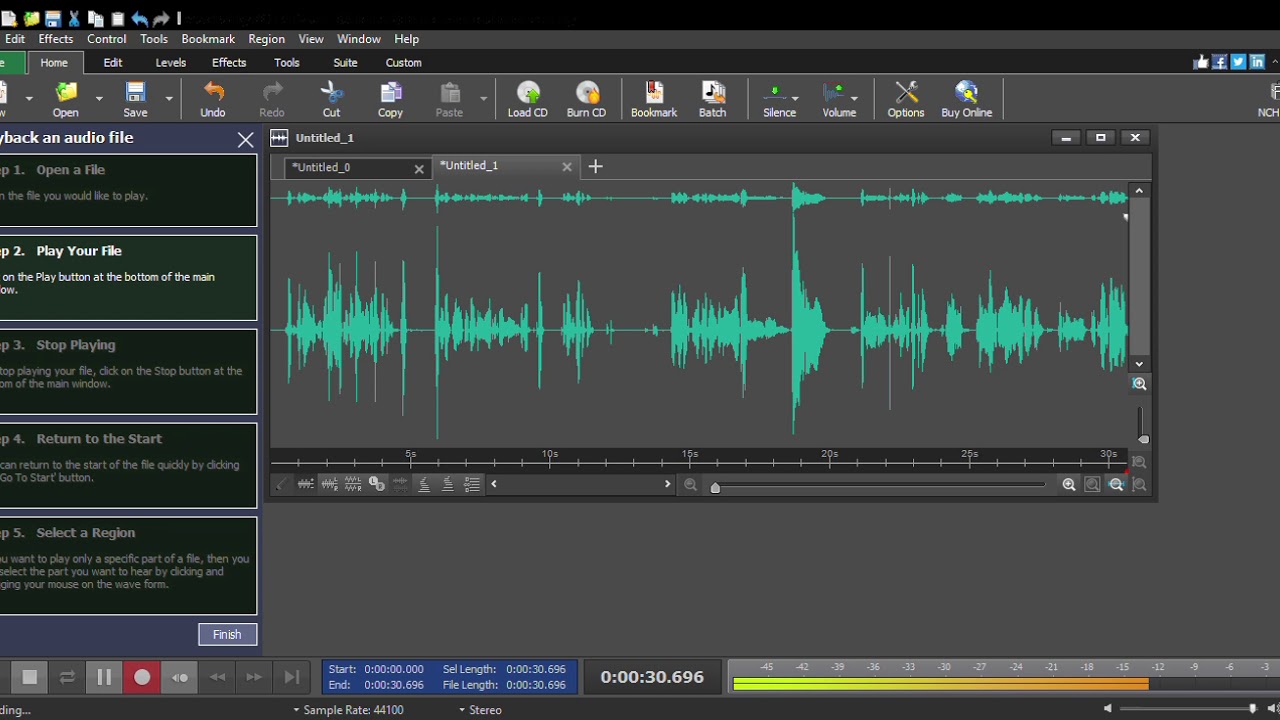Click the vertical zoom slider handle
This screenshot has width=1280, height=720.
coord(1143,438)
